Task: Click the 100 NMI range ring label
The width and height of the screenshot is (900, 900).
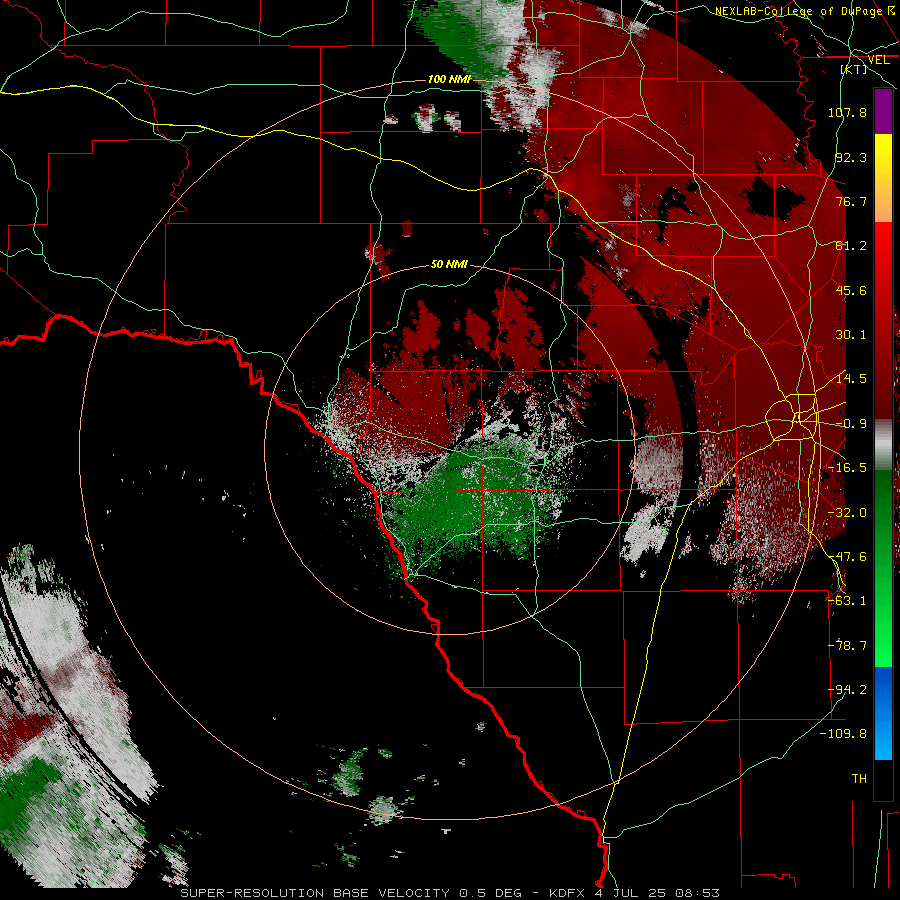Action: click(449, 79)
